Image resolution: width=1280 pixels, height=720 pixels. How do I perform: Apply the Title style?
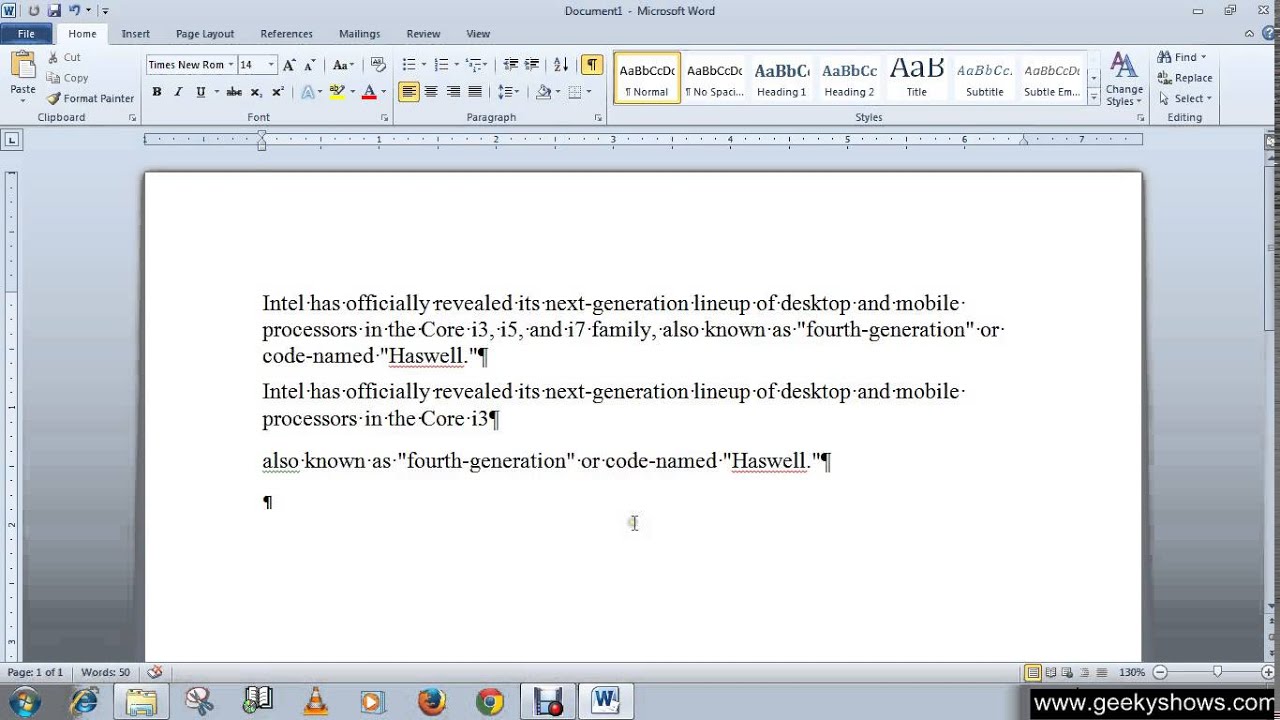(x=917, y=79)
